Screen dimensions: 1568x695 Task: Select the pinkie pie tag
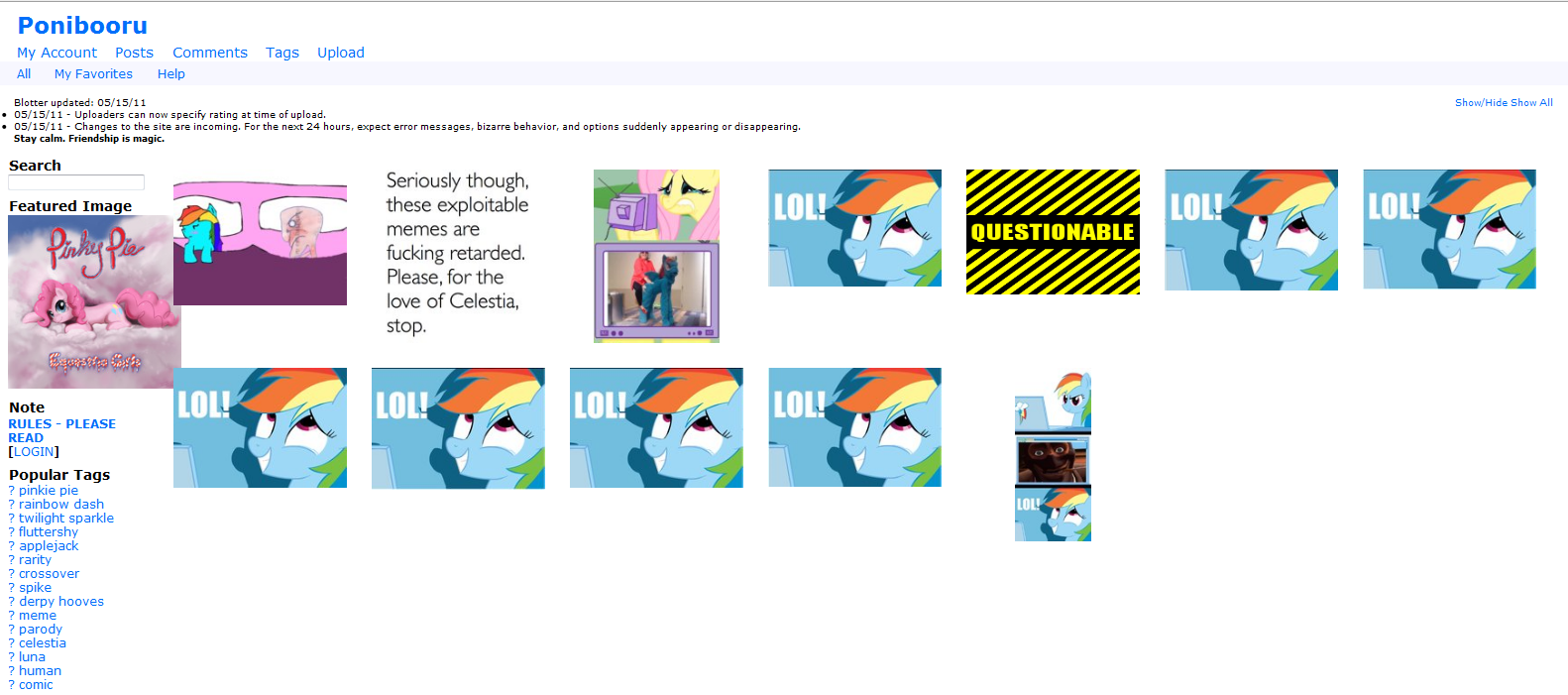(x=49, y=490)
